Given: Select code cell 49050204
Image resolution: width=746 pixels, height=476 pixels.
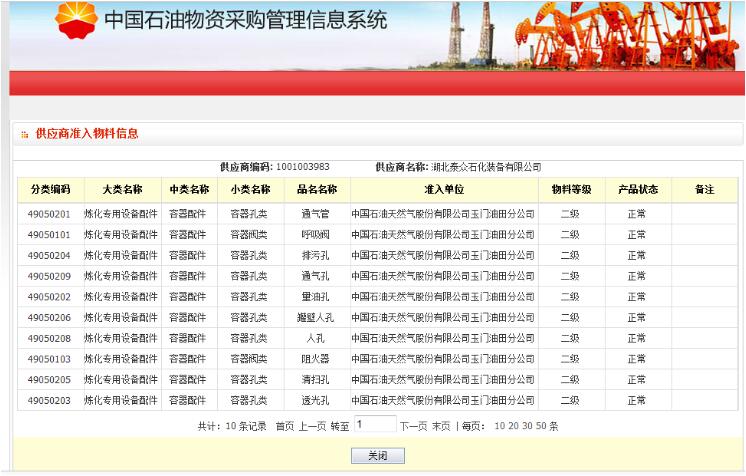Looking at the screenshot, I should click(49, 256).
